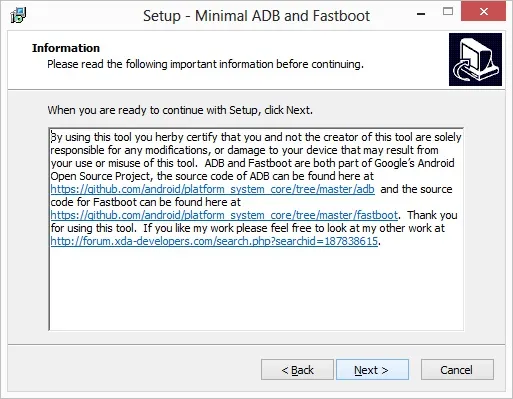Click the computer wizard image in header
Image resolution: width=513 pixels, height=399 pixels.
point(475,59)
